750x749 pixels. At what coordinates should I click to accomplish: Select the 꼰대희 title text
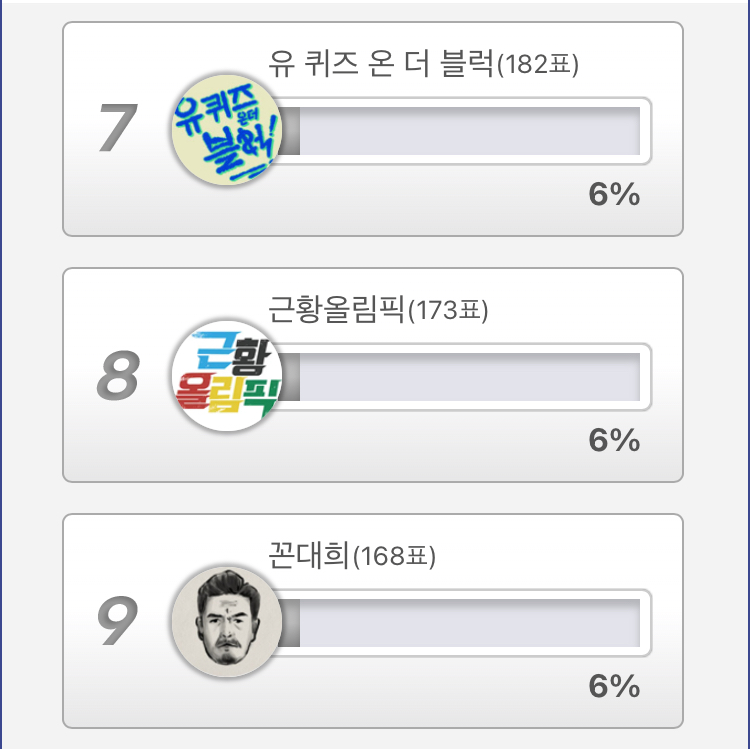[309, 555]
